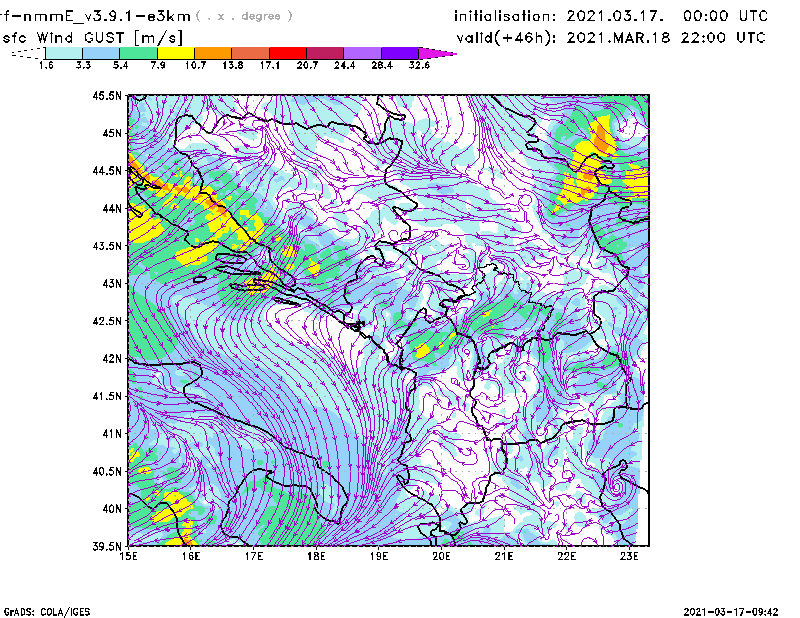Click the 20E longitude label
Viewport: 800px width, 618px height.
441,556
